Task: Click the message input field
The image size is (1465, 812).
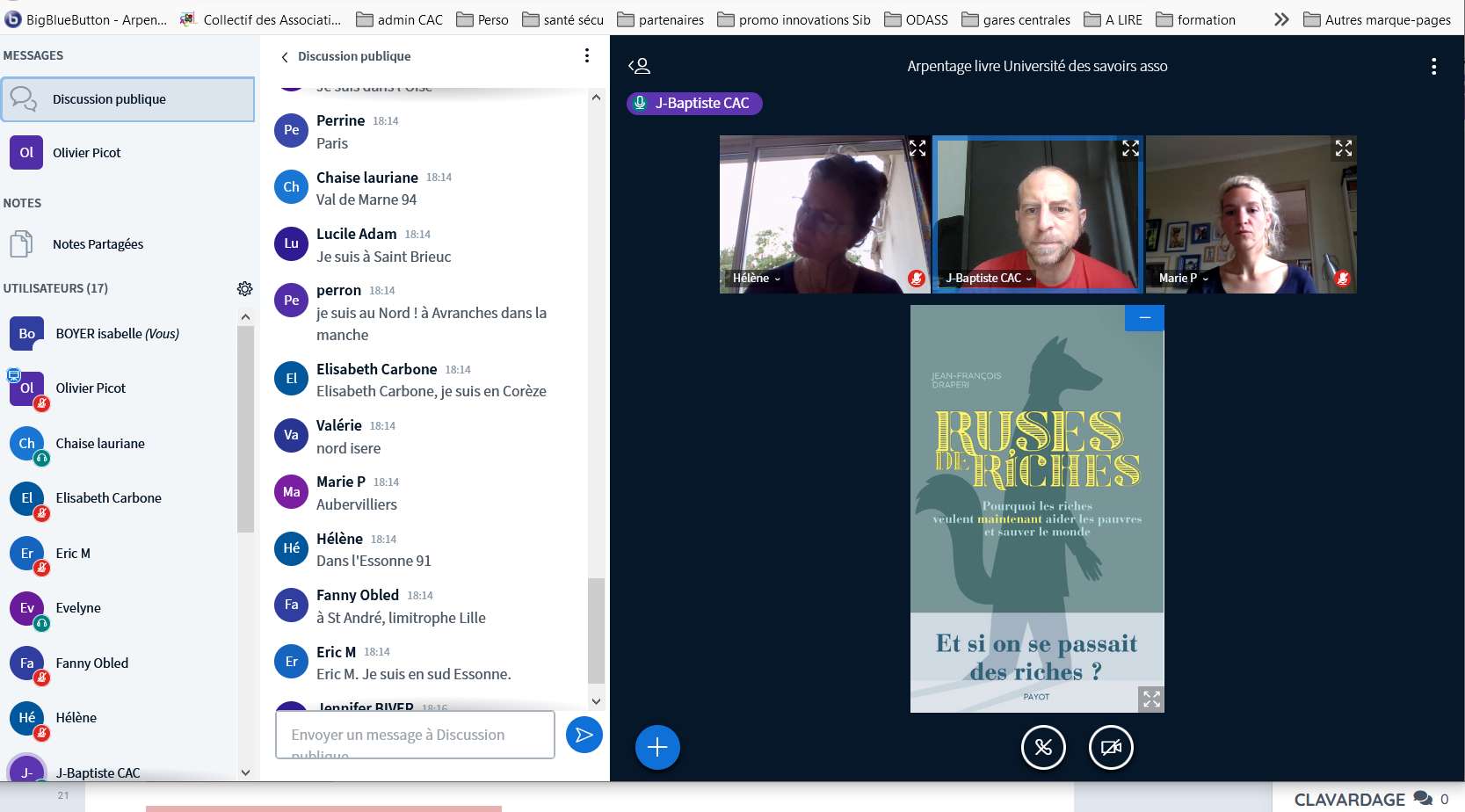Action: tap(415, 735)
